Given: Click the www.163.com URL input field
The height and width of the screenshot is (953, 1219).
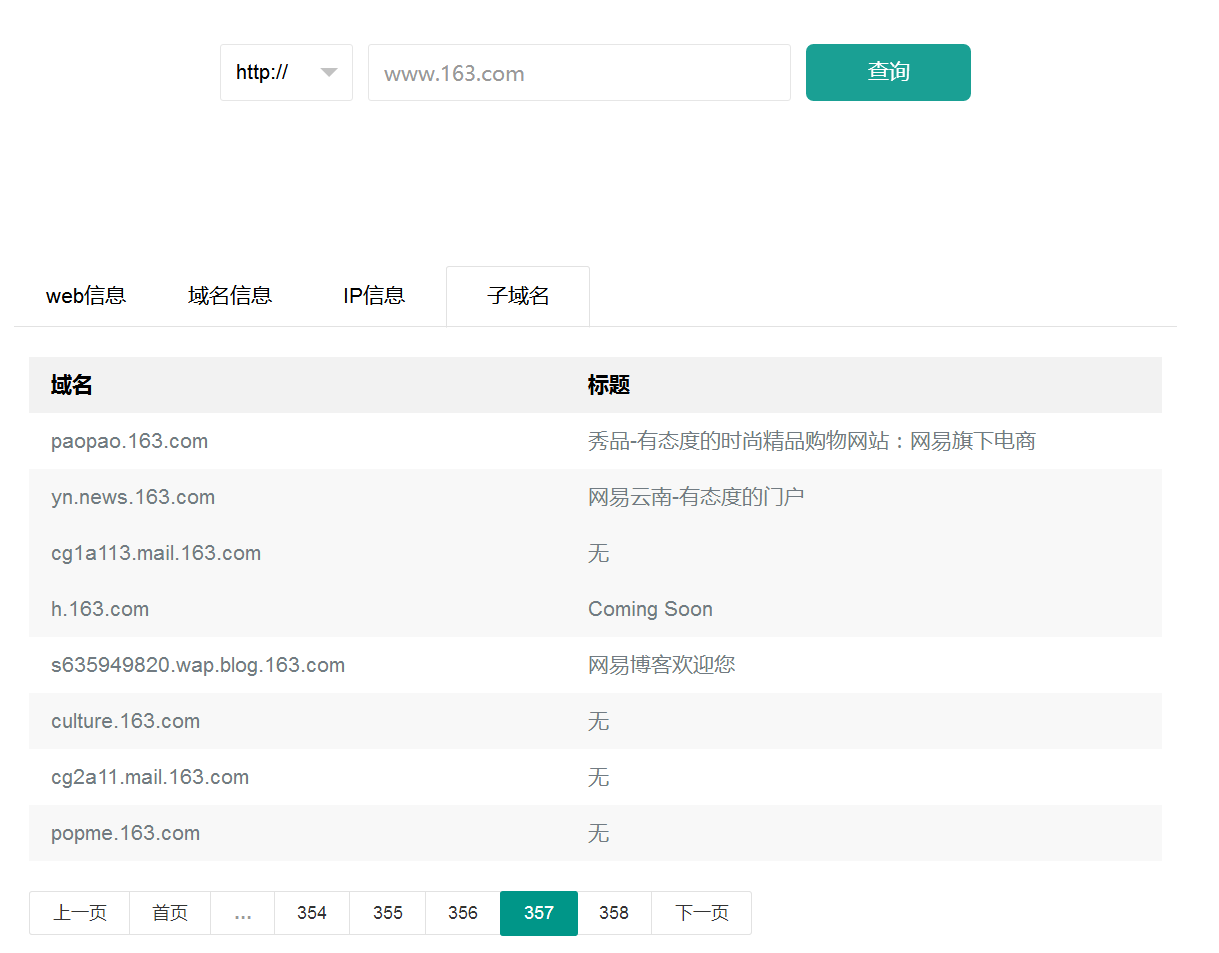Looking at the screenshot, I should 579,72.
